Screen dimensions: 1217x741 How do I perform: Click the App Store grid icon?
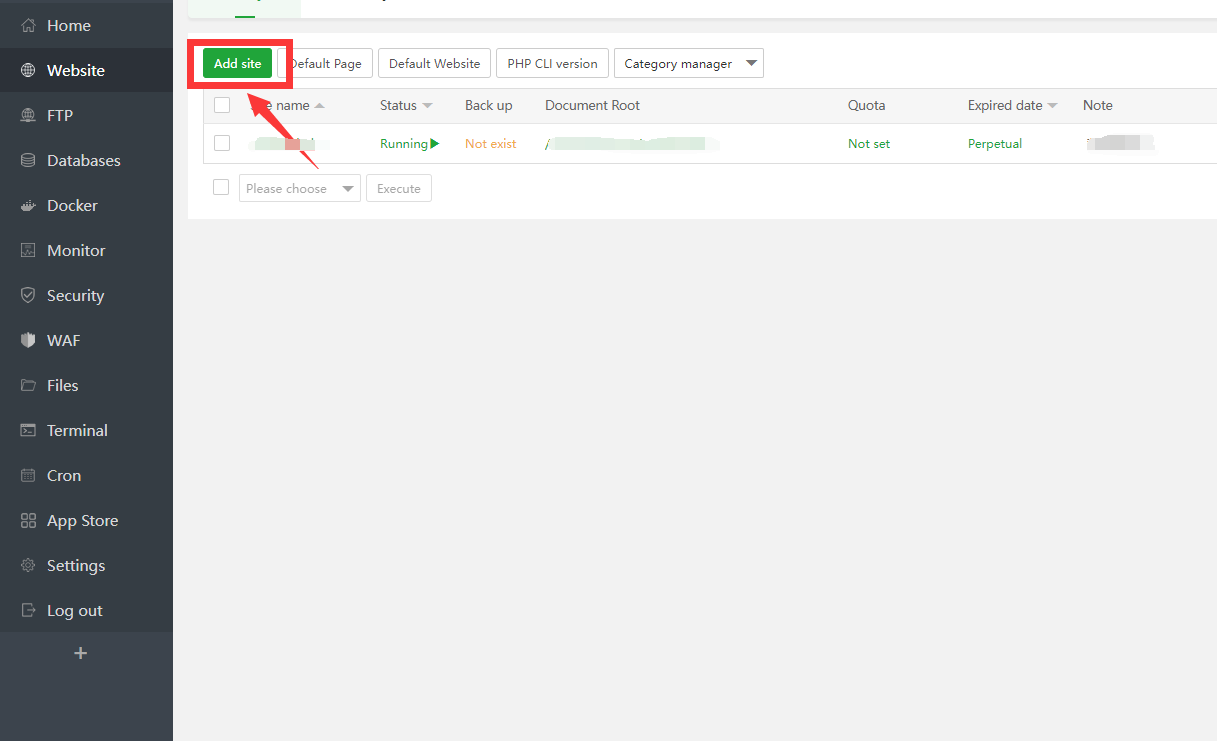coord(28,521)
